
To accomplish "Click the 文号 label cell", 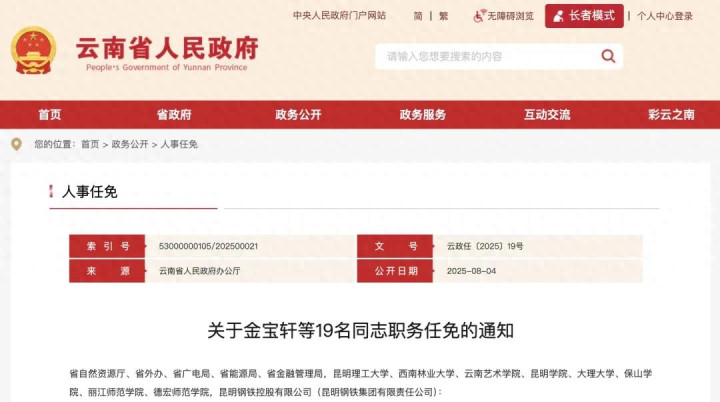I will tap(395, 246).
